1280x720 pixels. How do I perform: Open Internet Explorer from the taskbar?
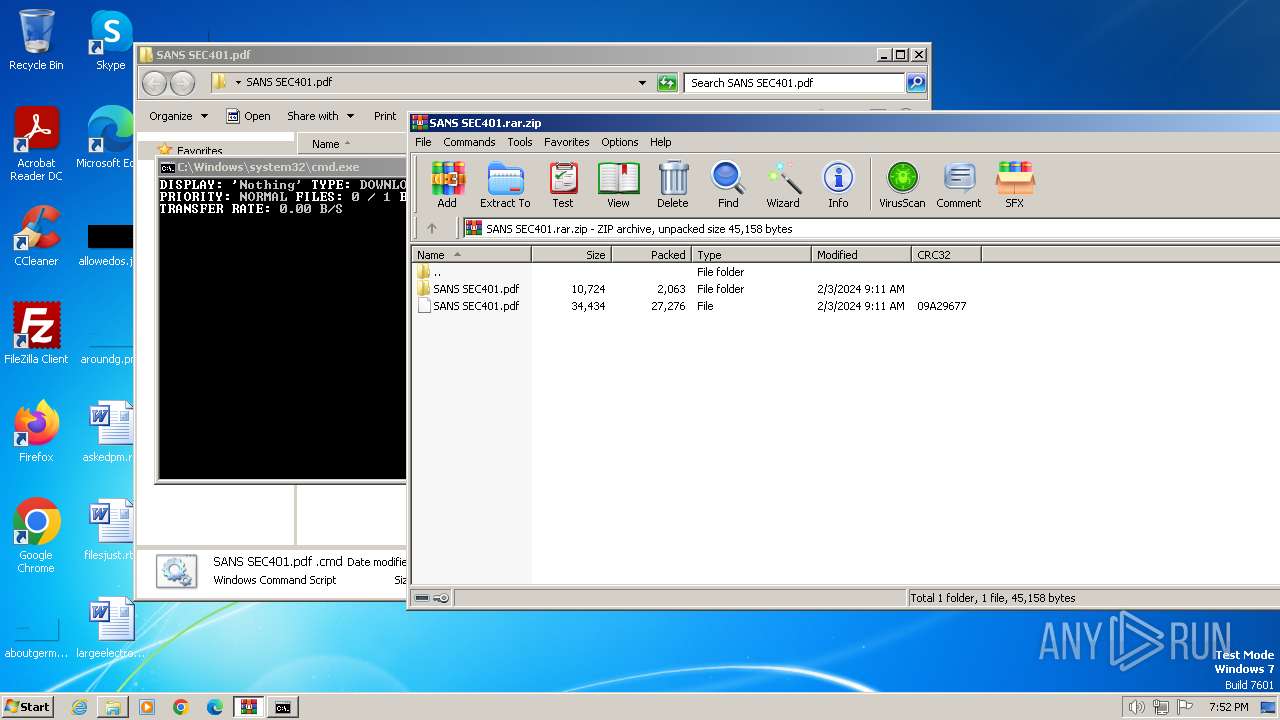point(79,707)
